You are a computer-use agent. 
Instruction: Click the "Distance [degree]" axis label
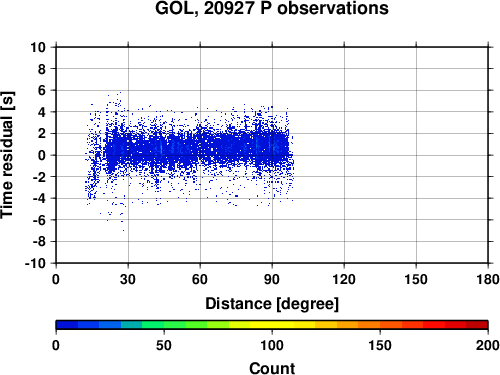(x=272, y=304)
